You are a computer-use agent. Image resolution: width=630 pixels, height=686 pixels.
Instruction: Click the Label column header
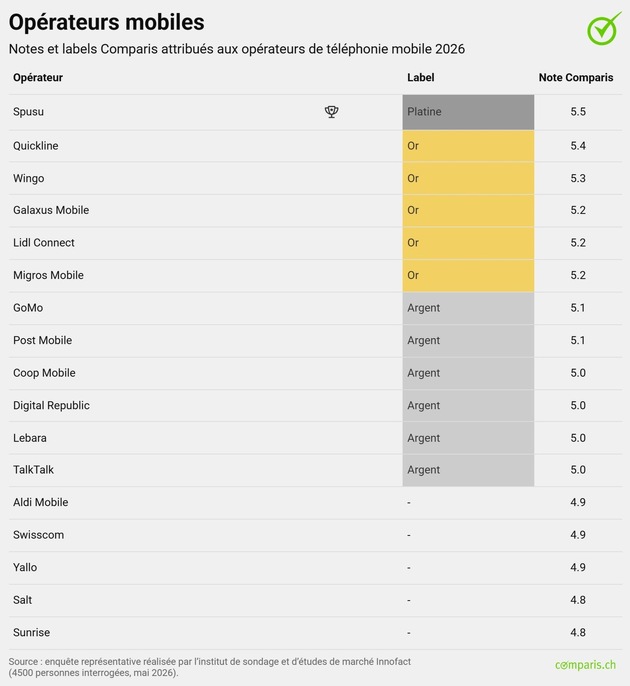[x=420, y=77]
